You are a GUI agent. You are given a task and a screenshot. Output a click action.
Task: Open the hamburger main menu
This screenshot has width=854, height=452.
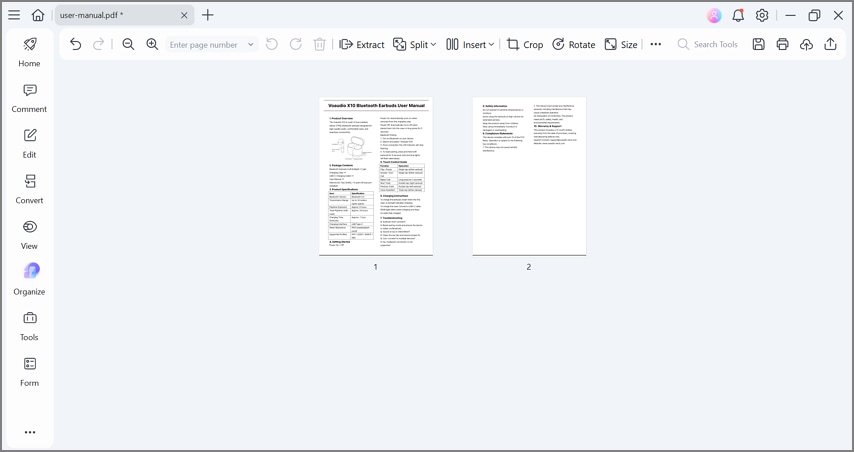[x=14, y=15]
